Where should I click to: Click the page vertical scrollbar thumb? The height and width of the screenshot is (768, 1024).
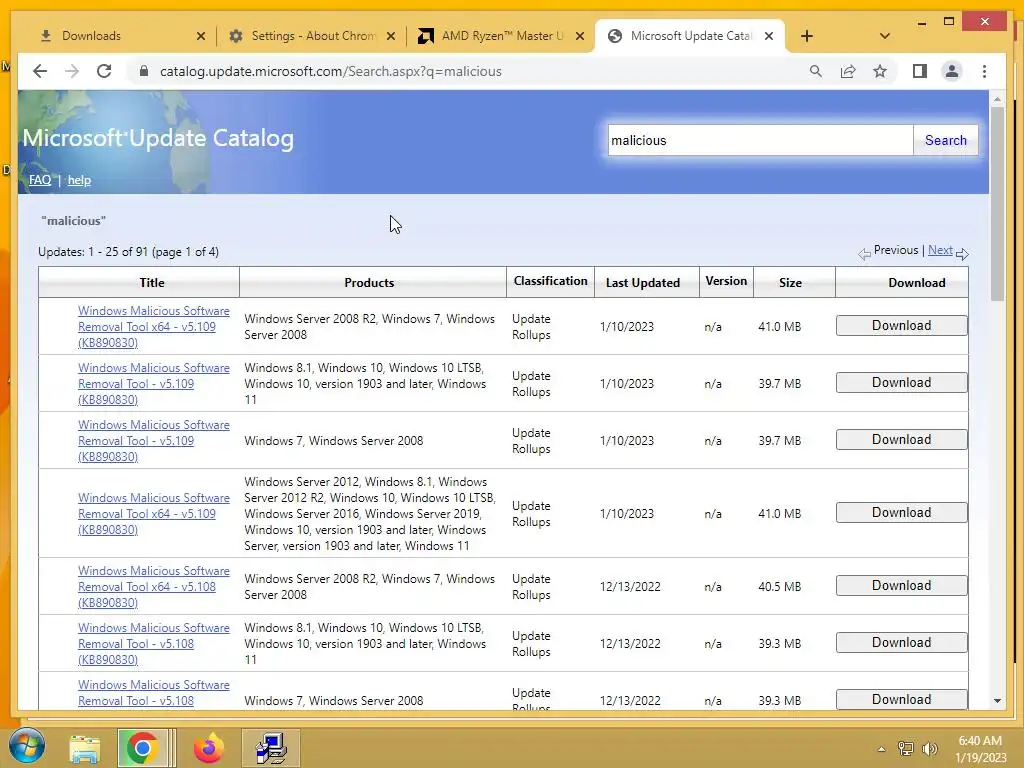pyautogui.click(x=997, y=204)
